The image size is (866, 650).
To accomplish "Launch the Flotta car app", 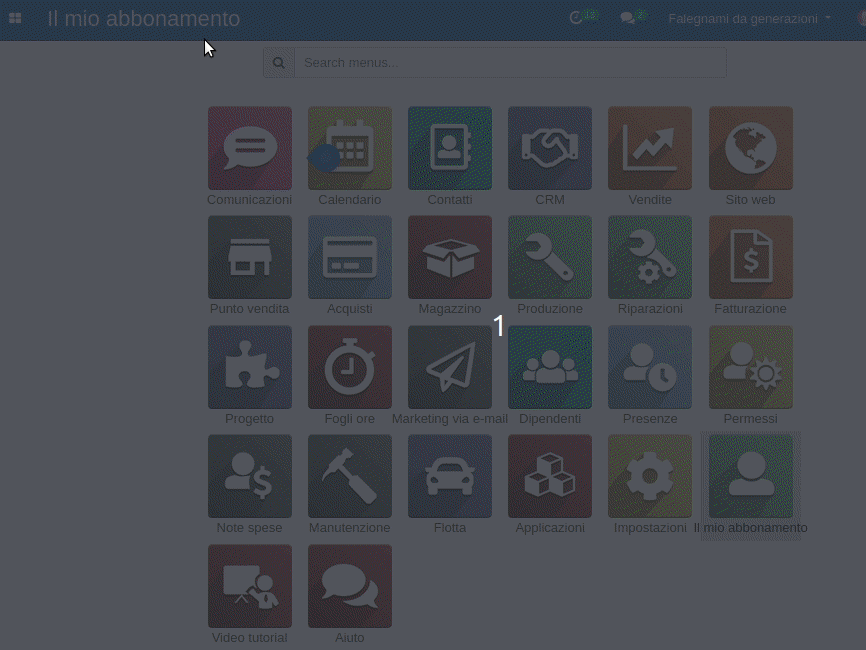I will click(x=450, y=476).
